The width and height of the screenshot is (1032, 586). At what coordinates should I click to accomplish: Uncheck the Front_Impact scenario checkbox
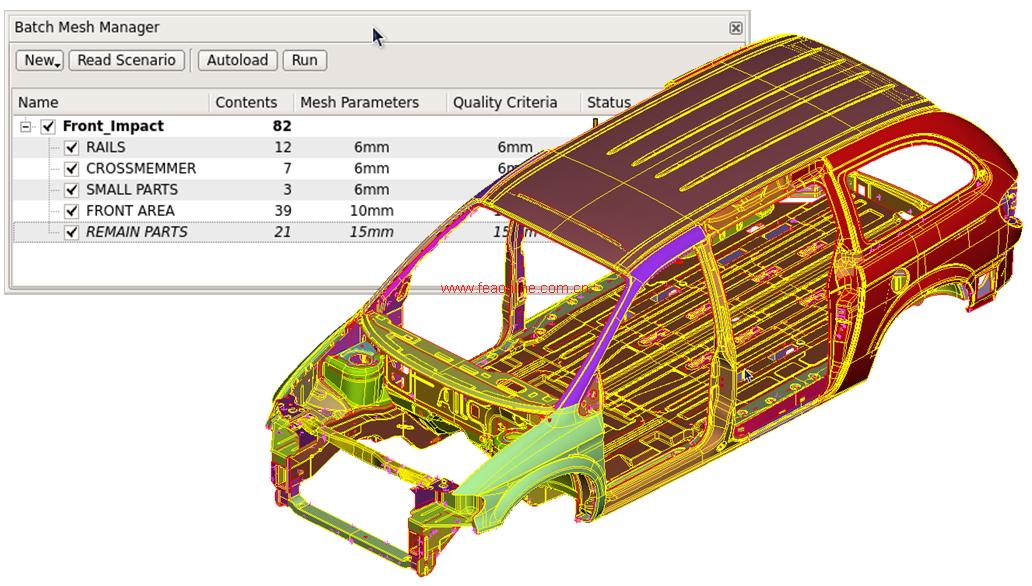(48, 126)
